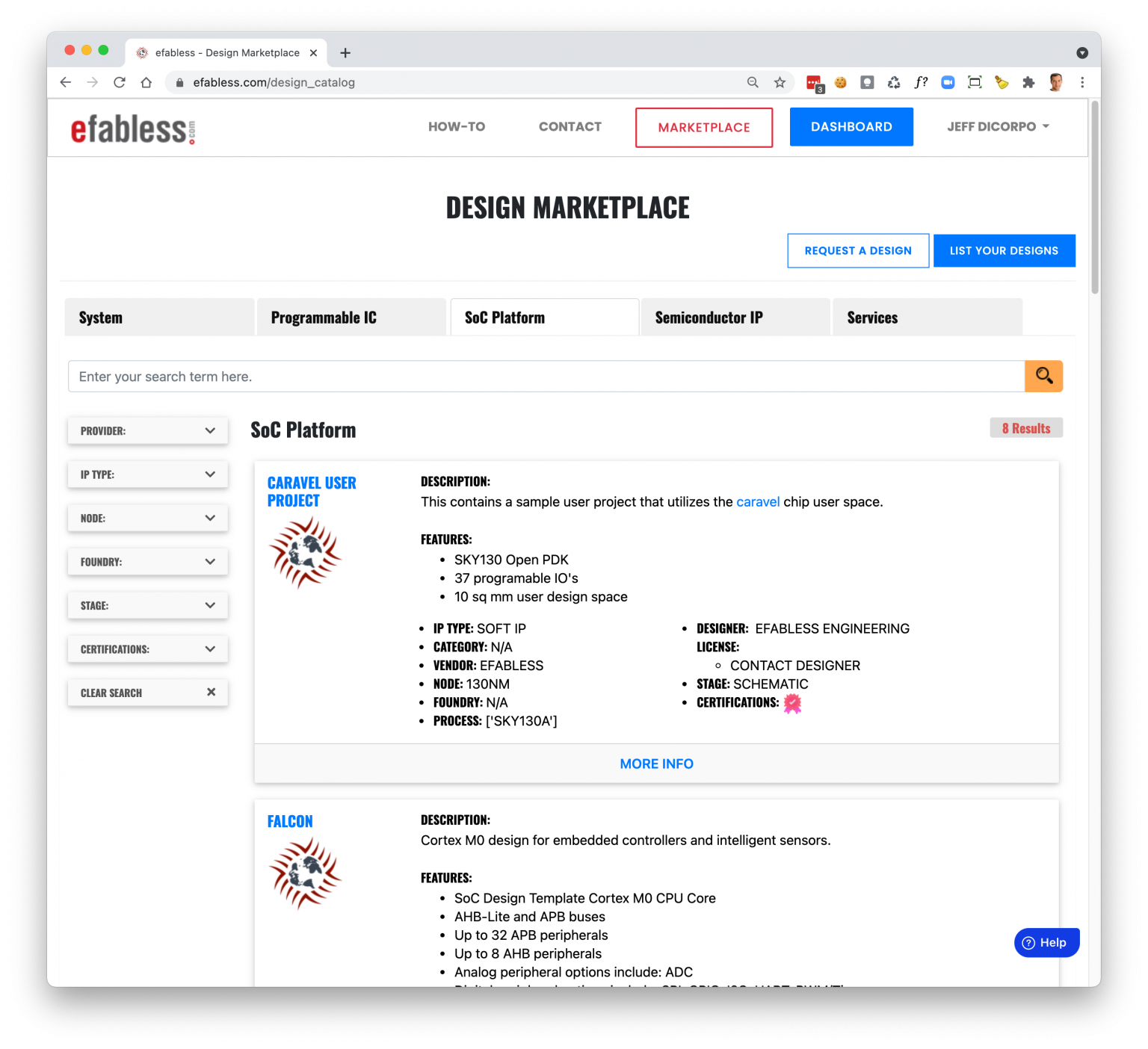Switch to the Semiconductor IP tab

click(x=735, y=318)
